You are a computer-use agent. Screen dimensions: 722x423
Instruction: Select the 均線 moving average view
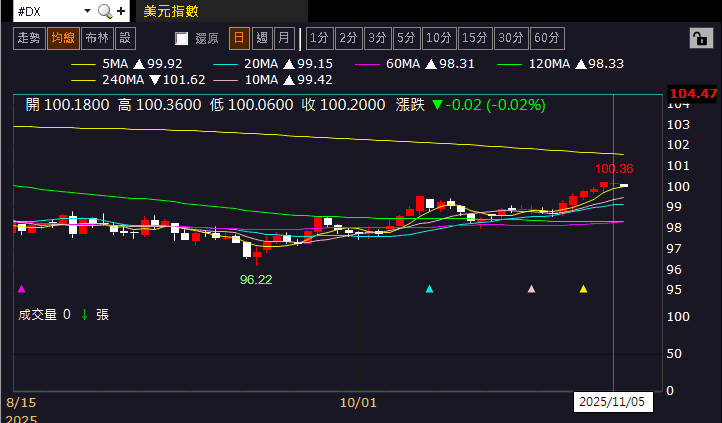[63, 38]
